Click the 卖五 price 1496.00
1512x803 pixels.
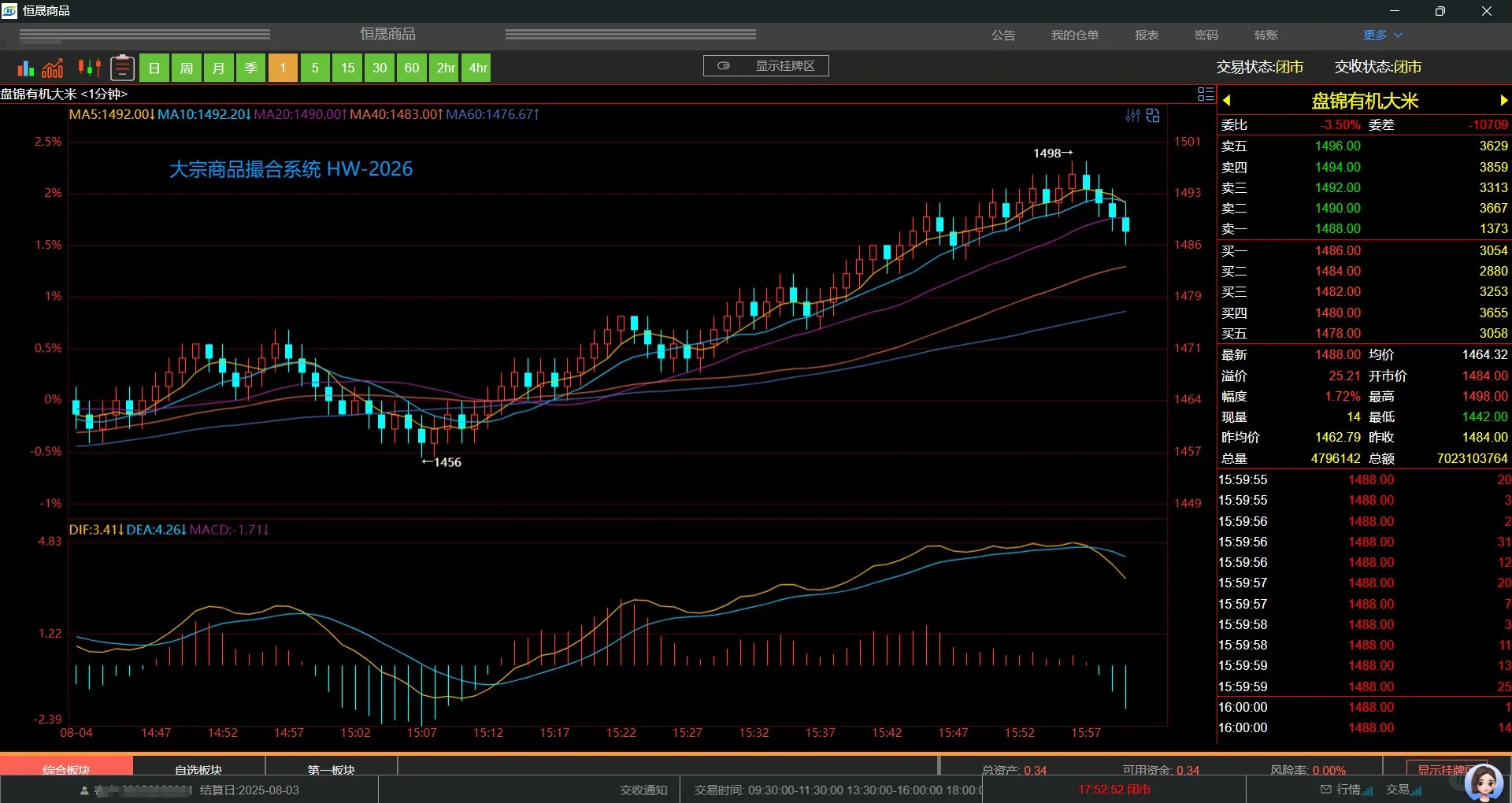tap(1337, 146)
